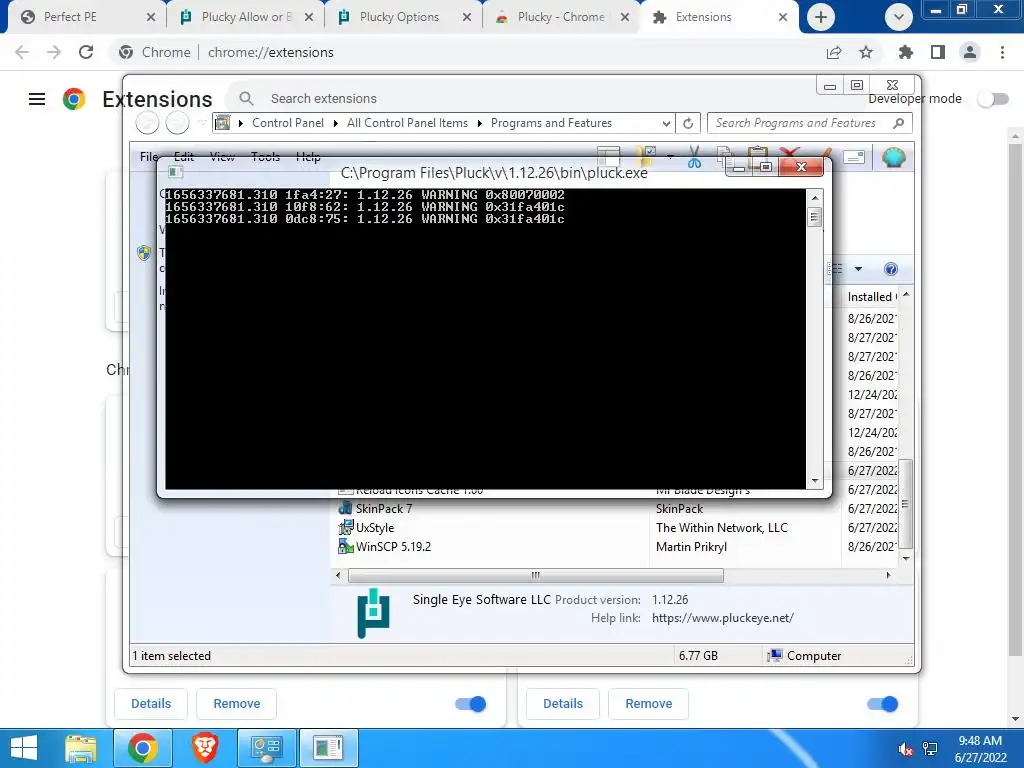Open the File menu in Control Panel
Viewport: 1024px width, 768px height.
click(x=149, y=157)
